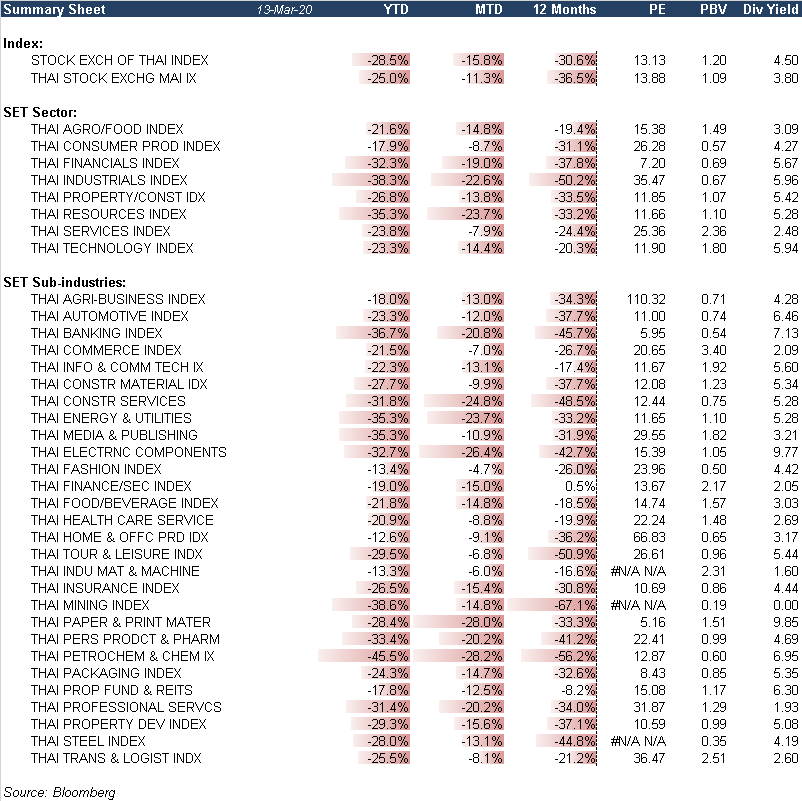Click the Source: Bloomberg footnote
Screen dimensions: 802x801
[59, 792]
